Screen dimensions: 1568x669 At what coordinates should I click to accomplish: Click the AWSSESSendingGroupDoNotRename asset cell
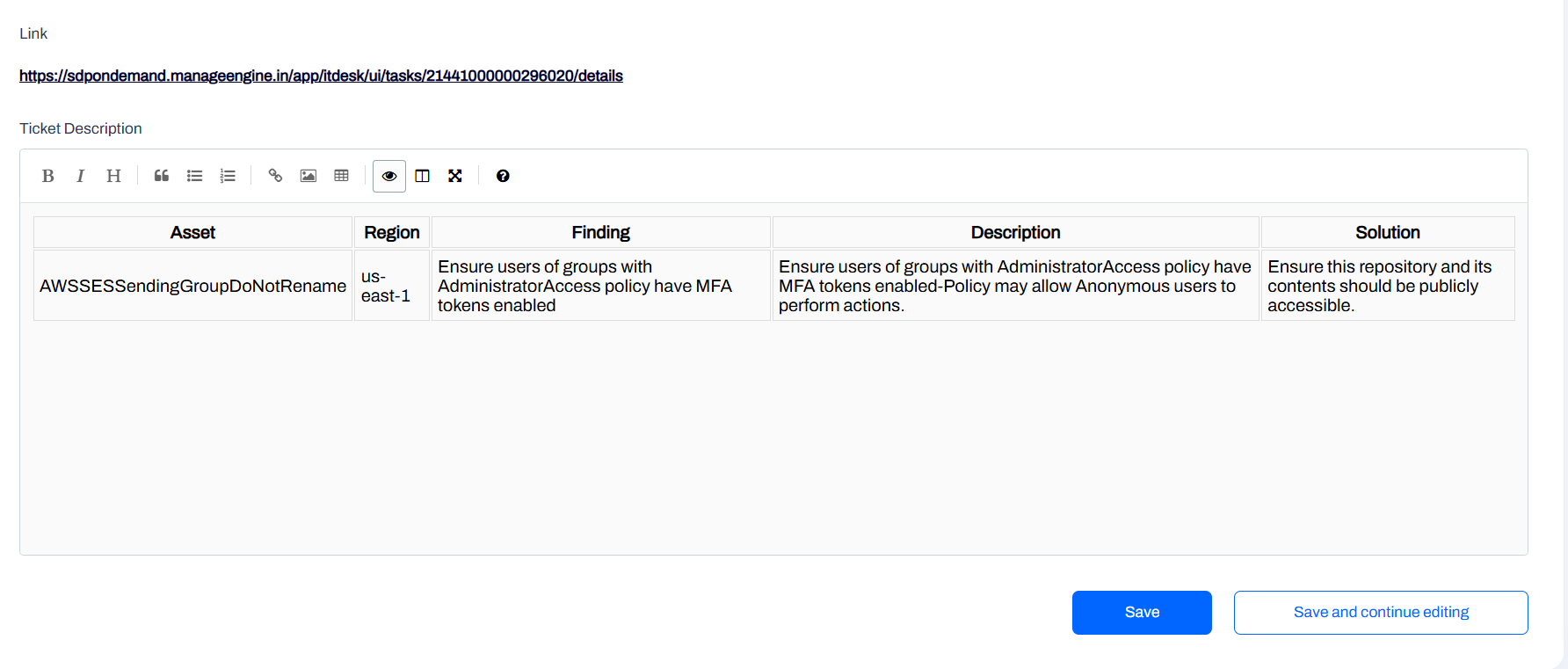pyautogui.click(x=192, y=286)
